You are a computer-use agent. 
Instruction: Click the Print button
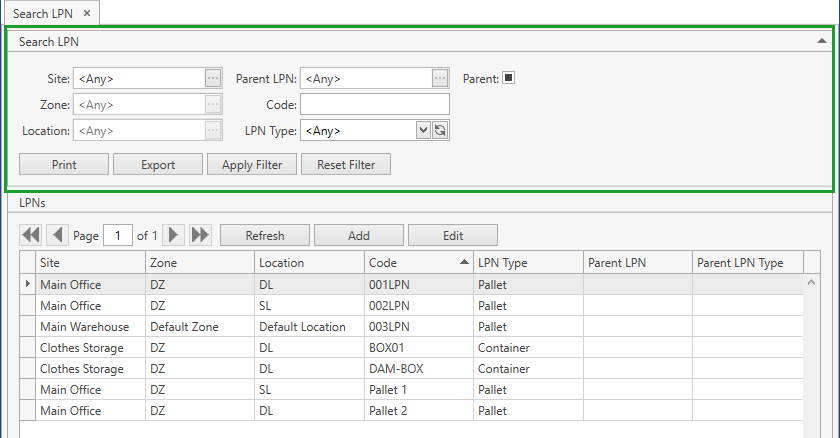(64, 164)
